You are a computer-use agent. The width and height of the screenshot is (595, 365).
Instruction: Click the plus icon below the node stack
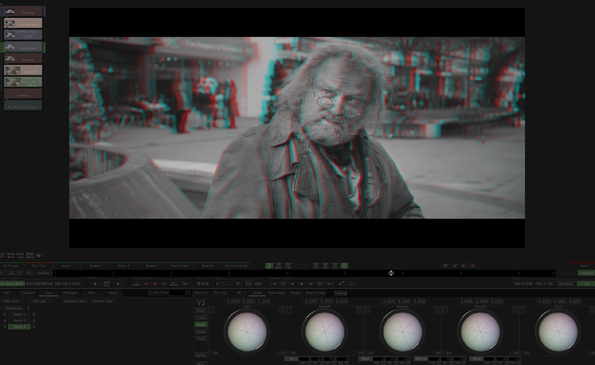pos(38,255)
